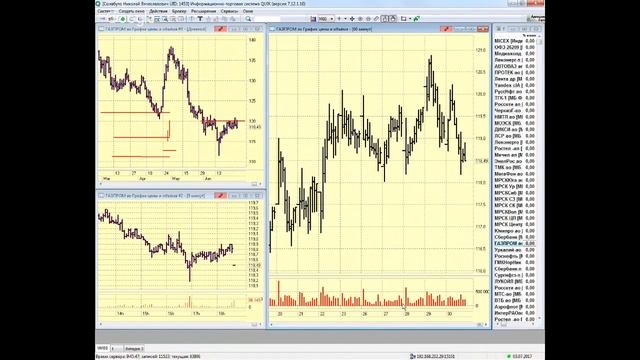Click left scroll arrow under 15-minute chart
The height and width of the screenshot is (360, 640).
click(101, 324)
